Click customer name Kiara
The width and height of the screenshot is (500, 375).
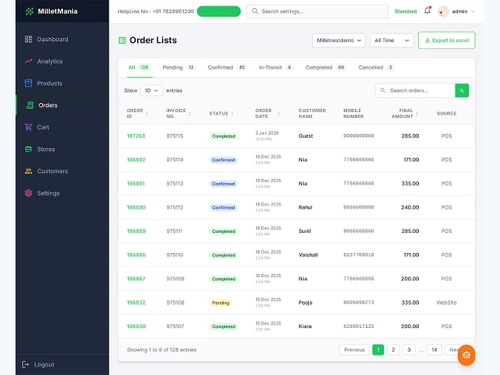tap(305, 326)
